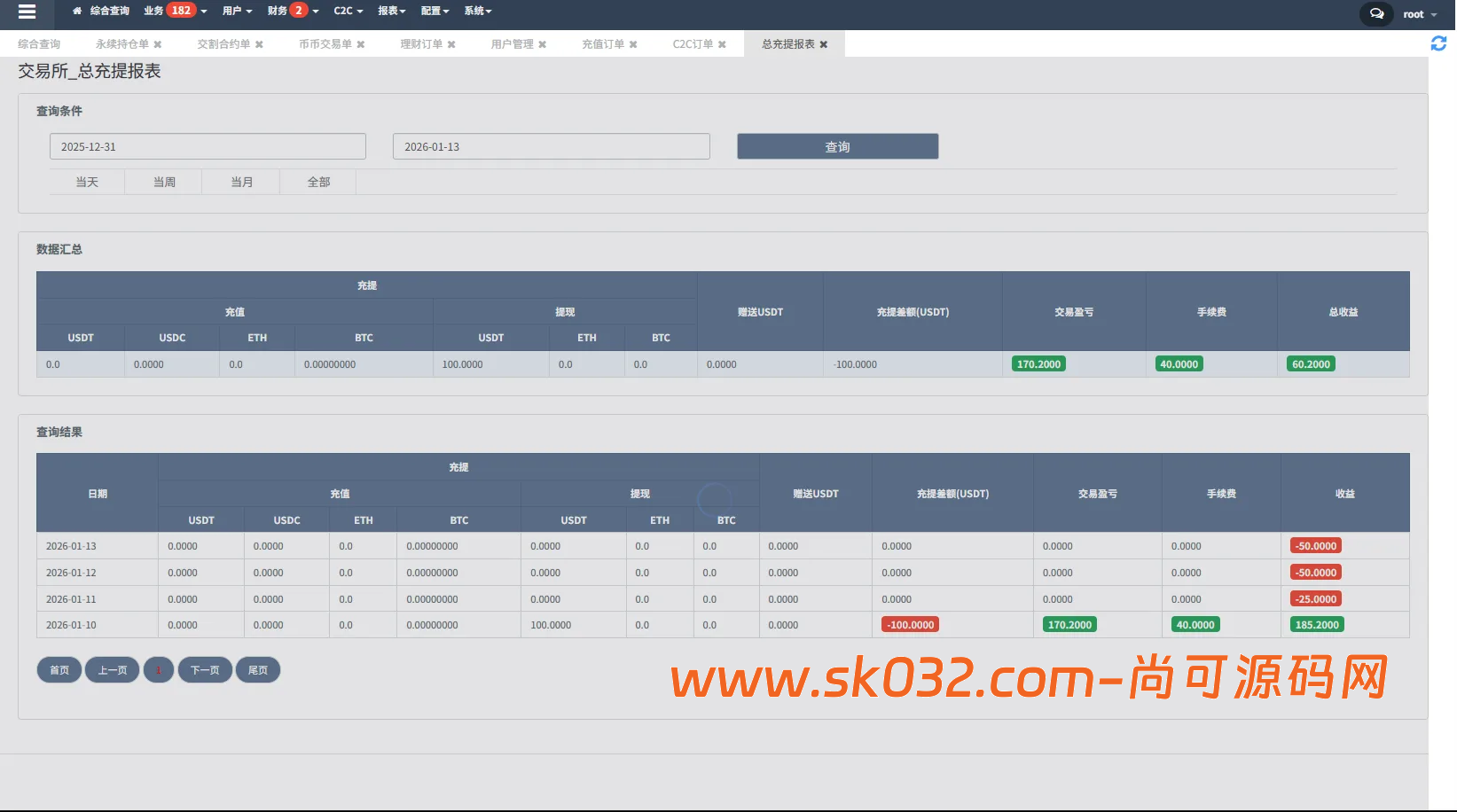Select the 当天 date filter
1457x812 pixels.
[86, 181]
